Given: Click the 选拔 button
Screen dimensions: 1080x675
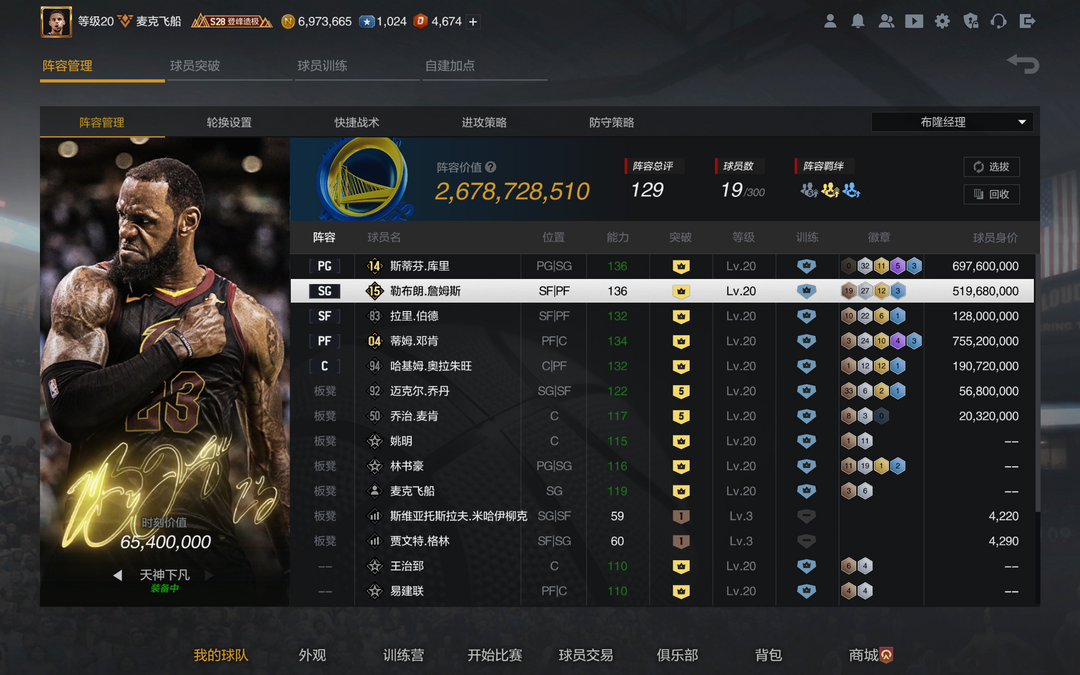Looking at the screenshot, I should [991, 167].
